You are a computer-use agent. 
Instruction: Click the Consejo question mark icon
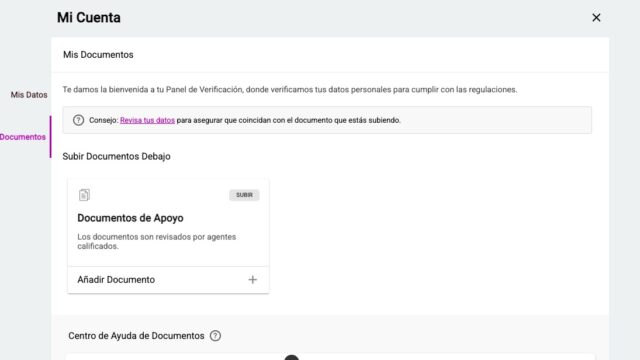78,120
